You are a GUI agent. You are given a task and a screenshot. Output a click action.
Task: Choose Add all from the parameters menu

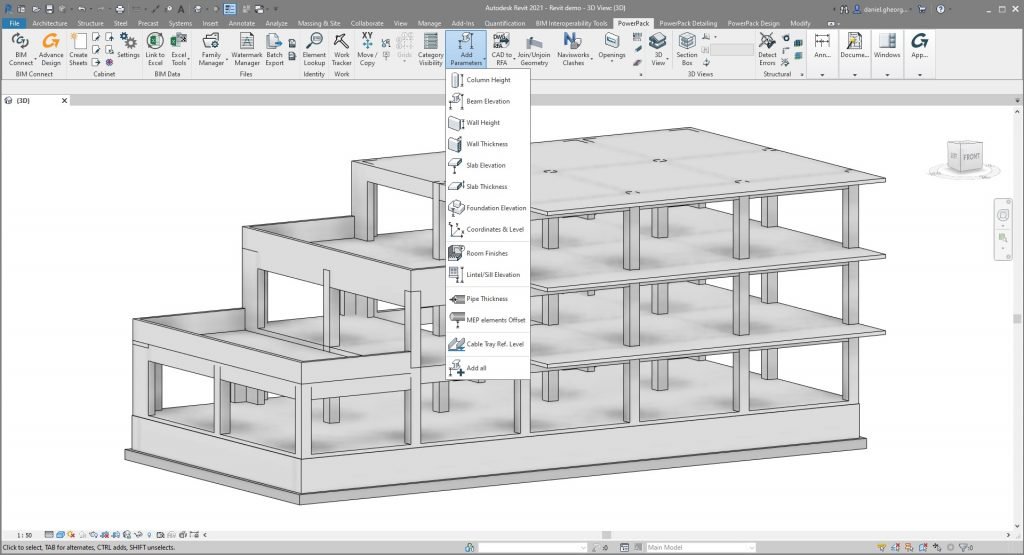[x=488, y=368]
